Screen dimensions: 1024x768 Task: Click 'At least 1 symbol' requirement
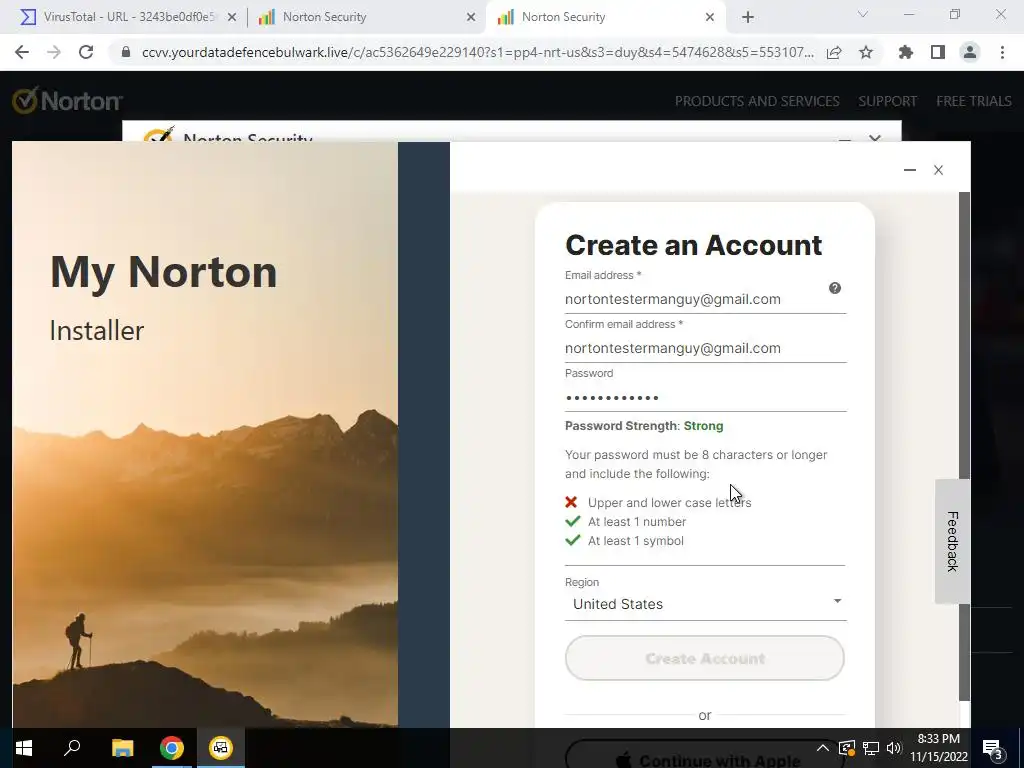tap(635, 541)
